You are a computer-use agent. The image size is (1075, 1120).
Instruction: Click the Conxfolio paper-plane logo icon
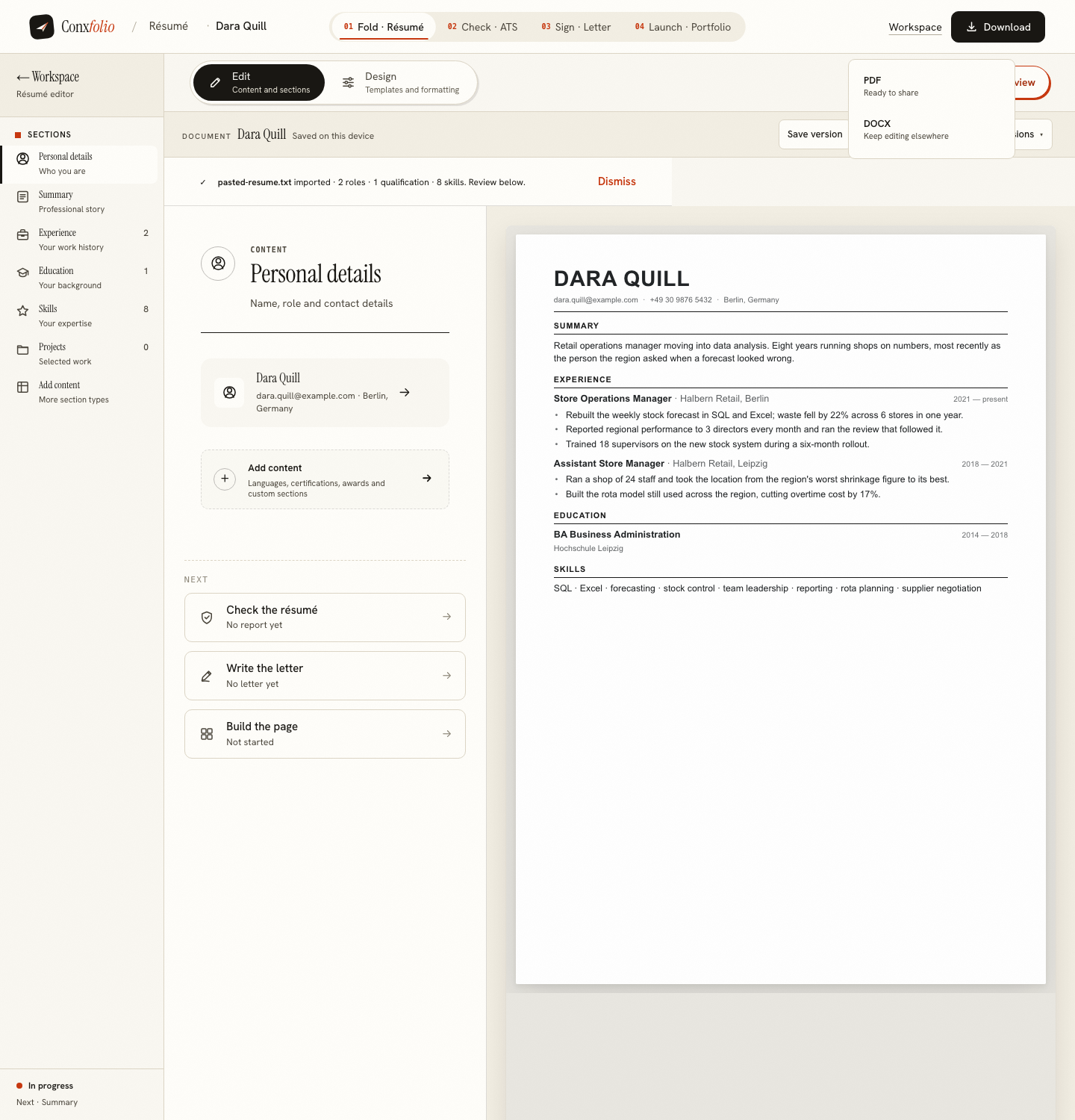[42, 27]
